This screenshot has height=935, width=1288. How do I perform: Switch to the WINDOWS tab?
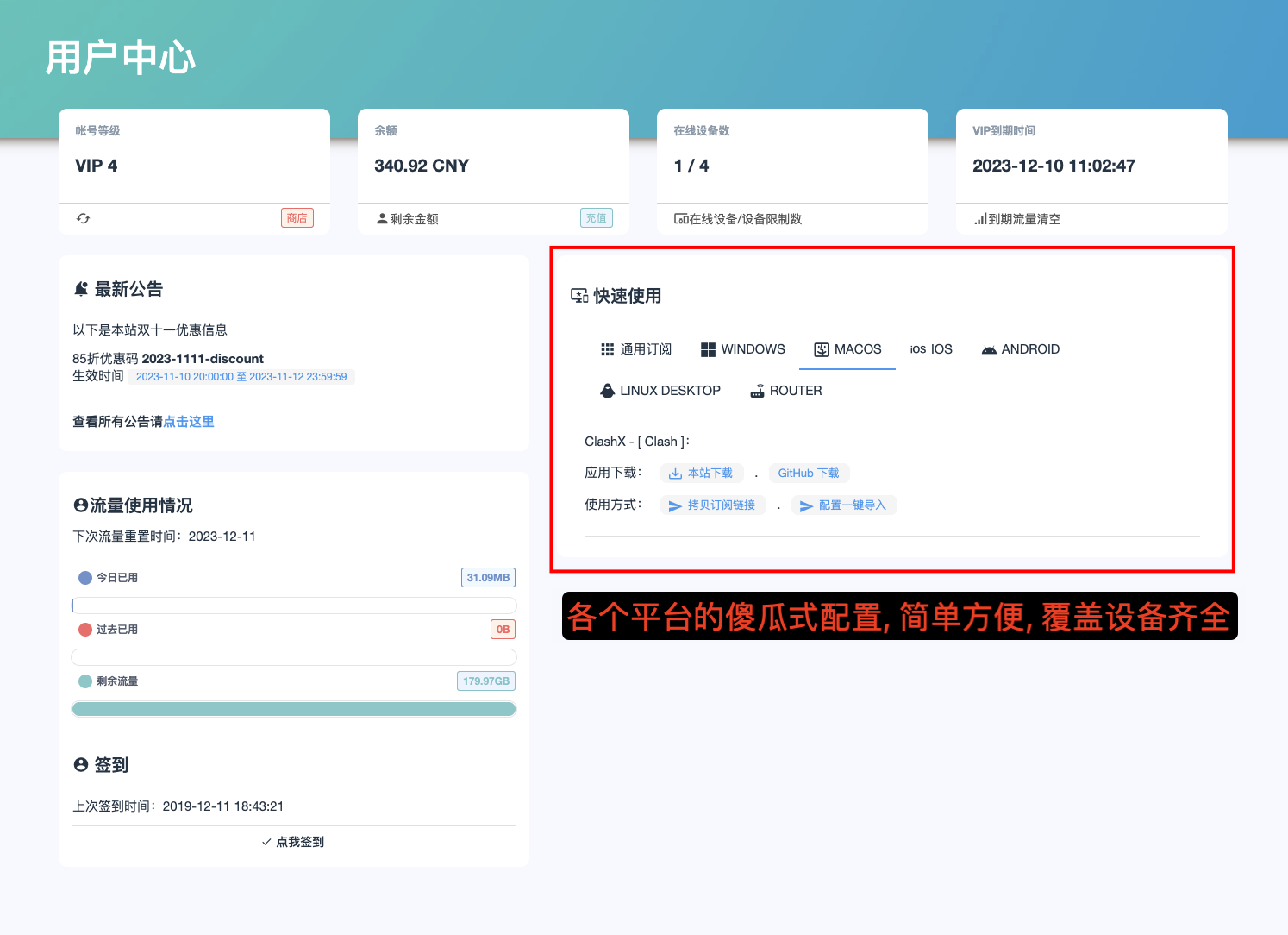pyautogui.click(x=742, y=349)
